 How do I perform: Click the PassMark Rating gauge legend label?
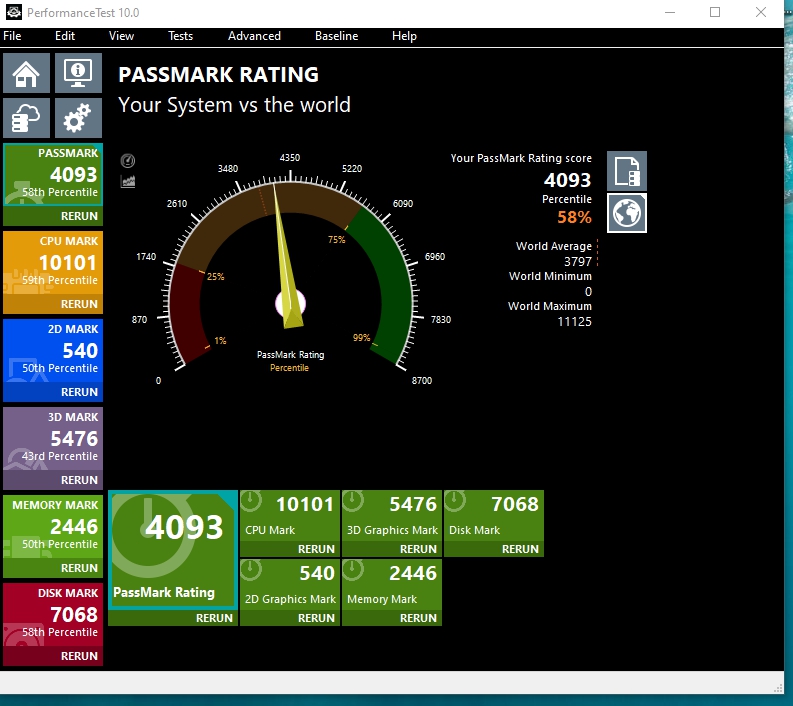(x=290, y=355)
